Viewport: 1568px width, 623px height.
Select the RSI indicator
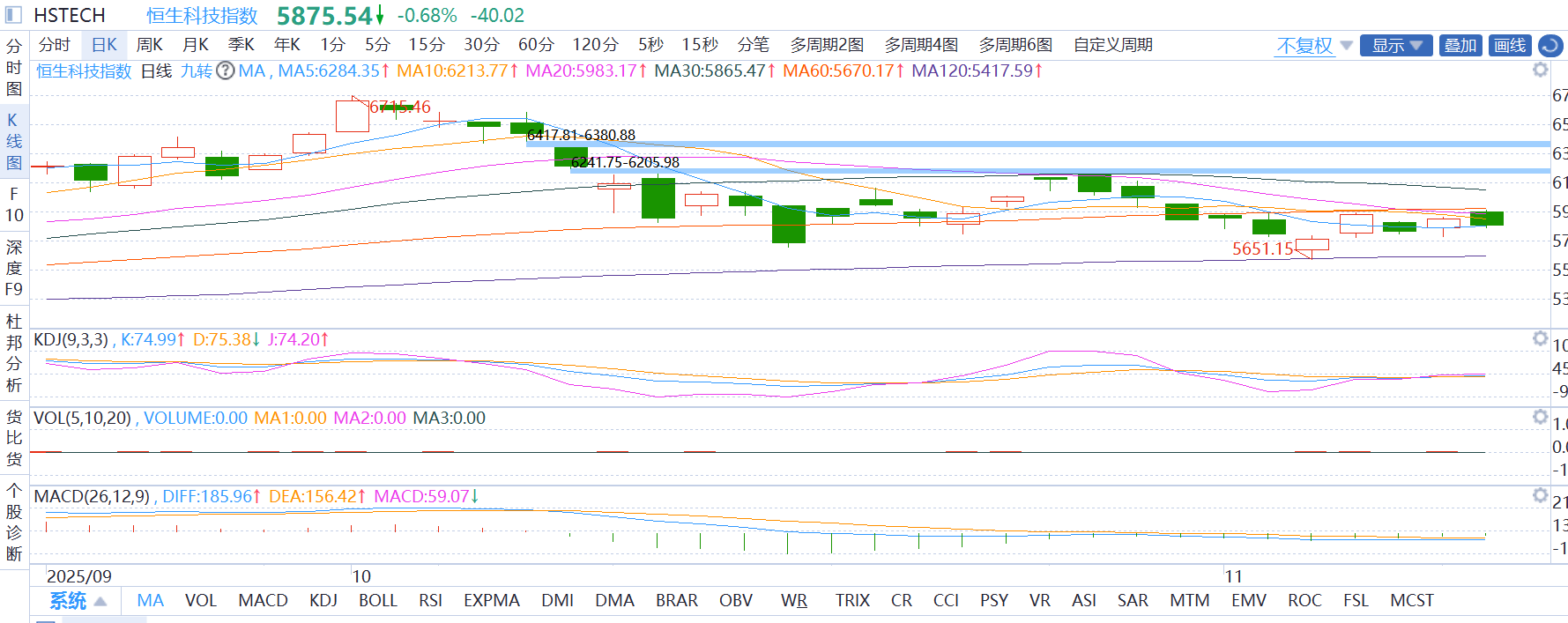[430, 601]
